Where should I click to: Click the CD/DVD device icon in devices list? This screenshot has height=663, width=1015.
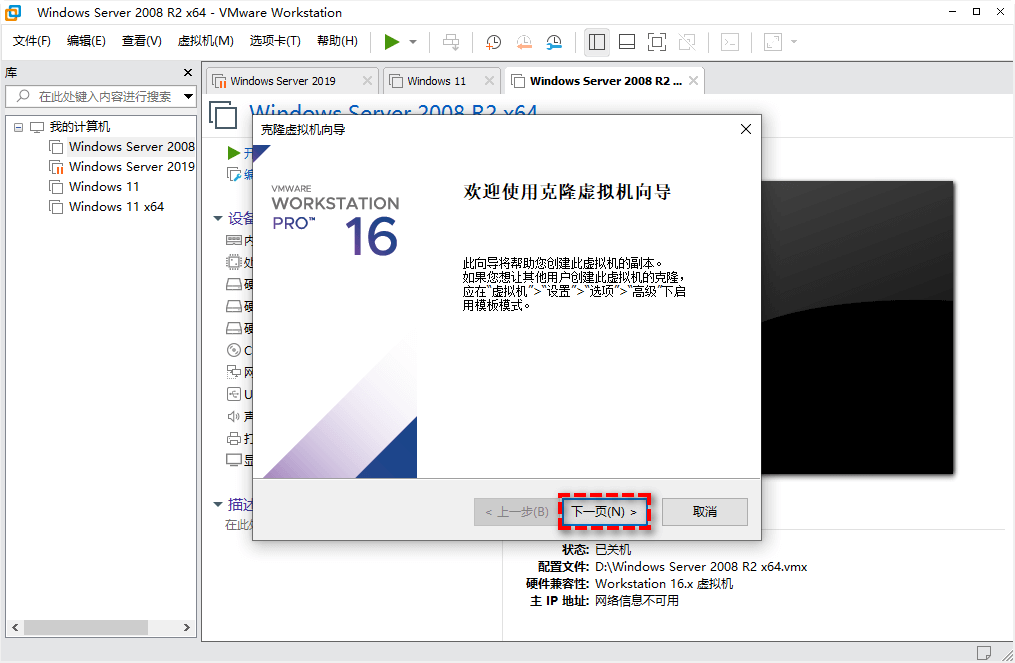[x=234, y=350]
